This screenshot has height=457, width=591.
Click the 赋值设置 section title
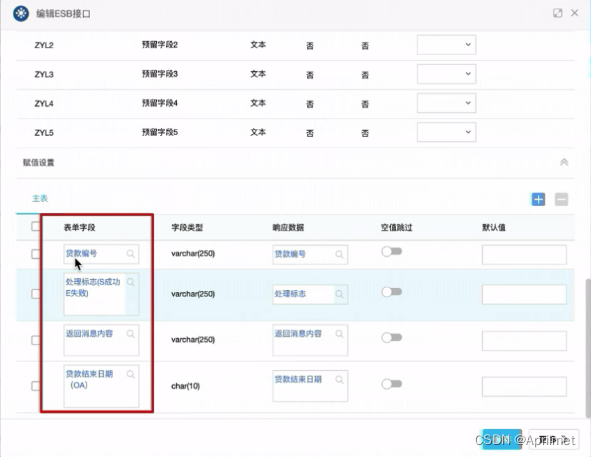pos(39,163)
